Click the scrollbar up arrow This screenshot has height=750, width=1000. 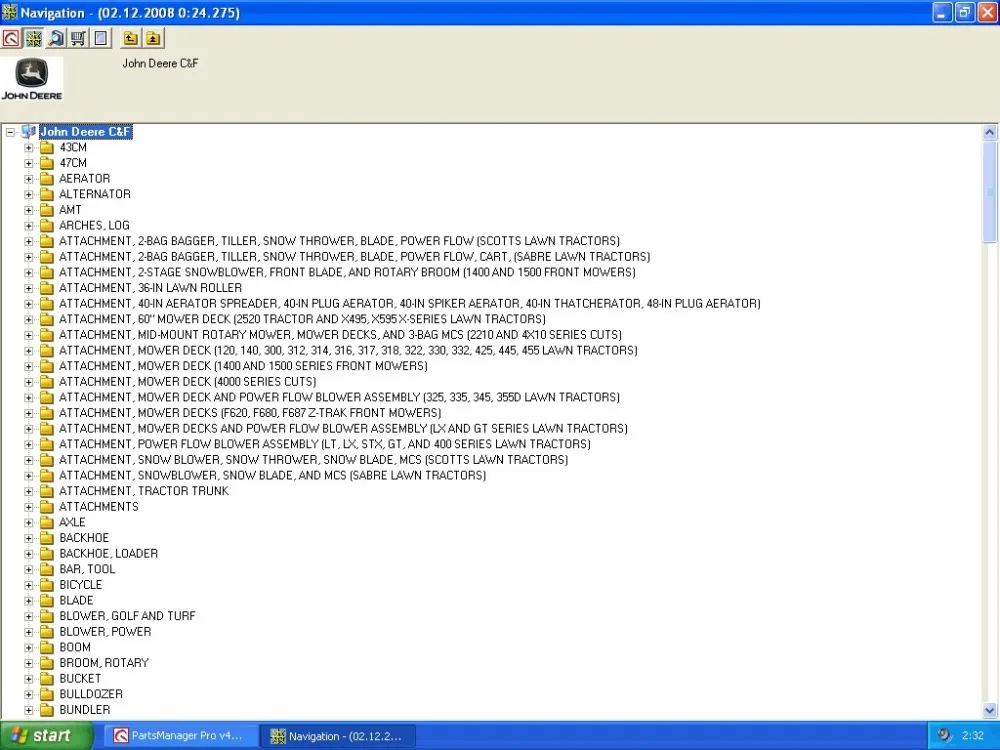(989, 133)
